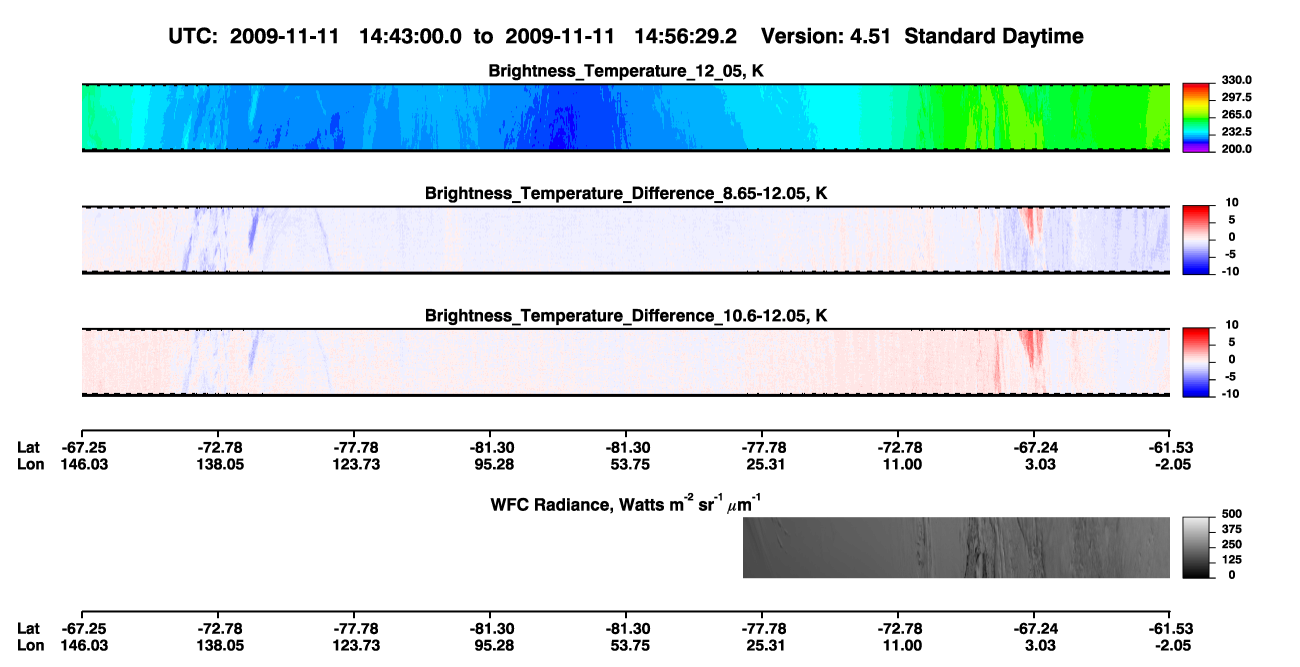Screen dimensions: 1300x667
Task: Click the 'Lat' row label of the bottom axis
Action: point(29,628)
